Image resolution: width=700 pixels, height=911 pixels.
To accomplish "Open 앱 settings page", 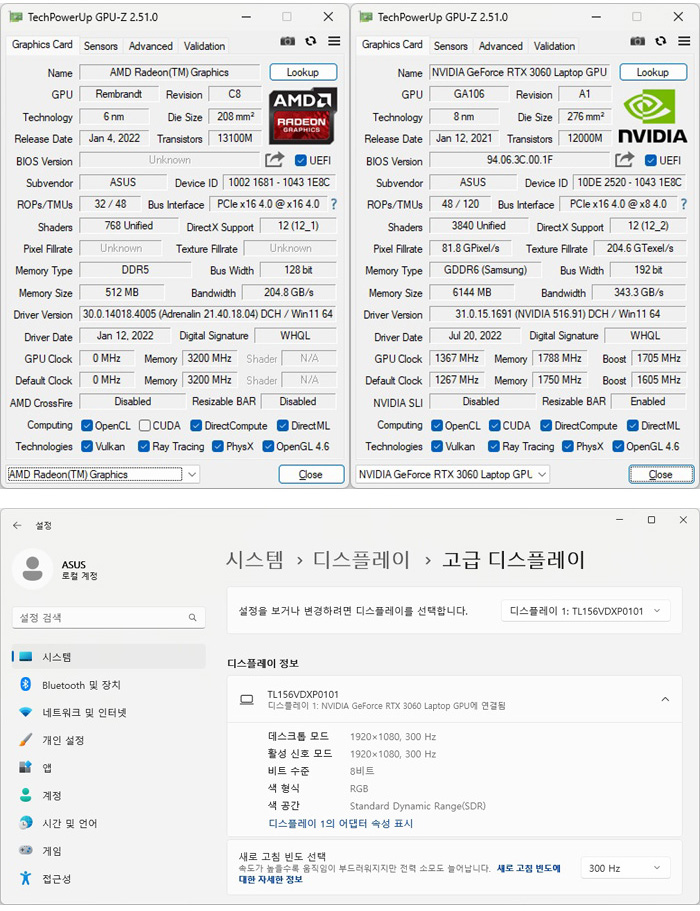I will pyautogui.click(x=109, y=767).
